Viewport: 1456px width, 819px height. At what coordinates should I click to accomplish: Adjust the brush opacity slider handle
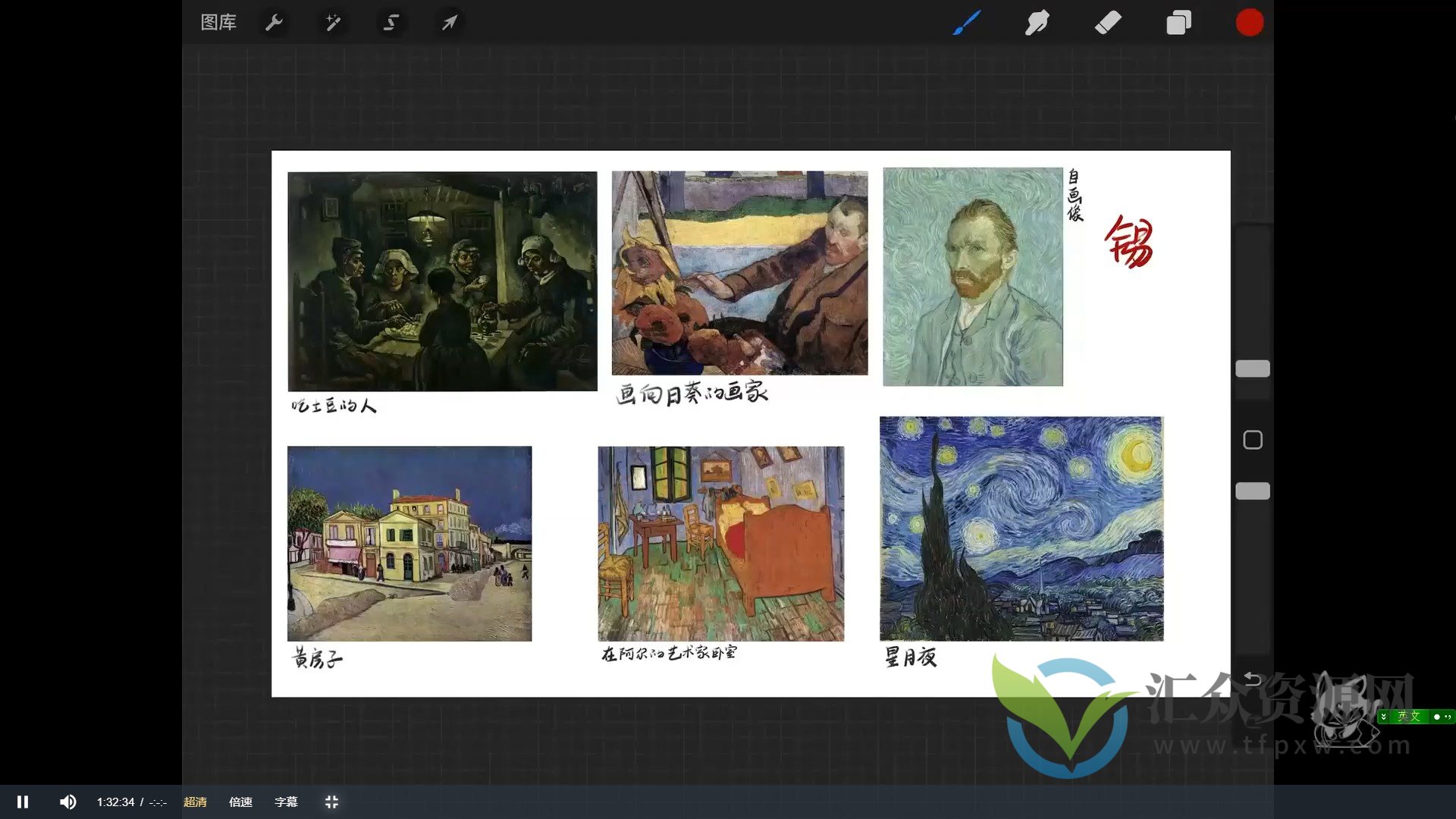click(x=1253, y=491)
